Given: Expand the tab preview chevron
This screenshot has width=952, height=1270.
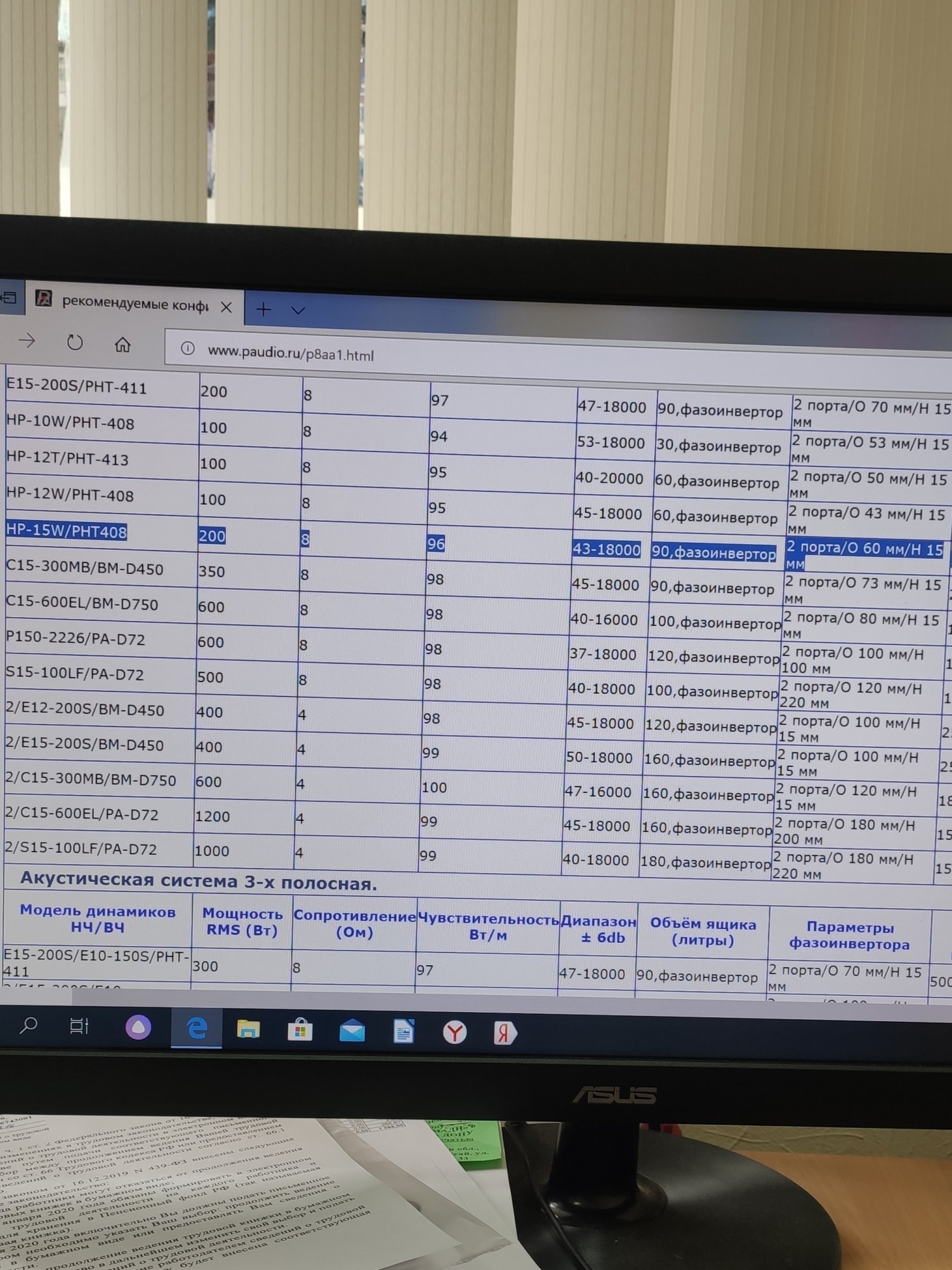Looking at the screenshot, I should [x=298, y=311].
